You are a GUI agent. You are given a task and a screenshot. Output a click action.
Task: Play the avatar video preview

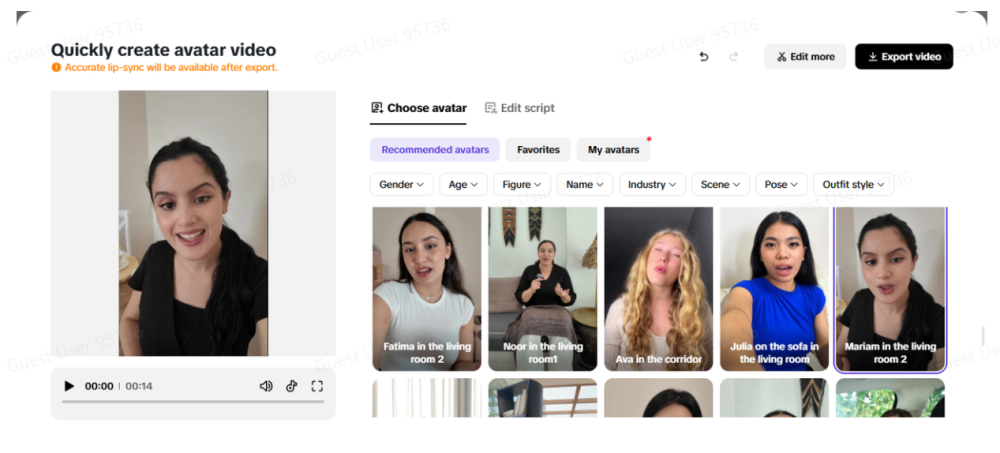point(69,386)
